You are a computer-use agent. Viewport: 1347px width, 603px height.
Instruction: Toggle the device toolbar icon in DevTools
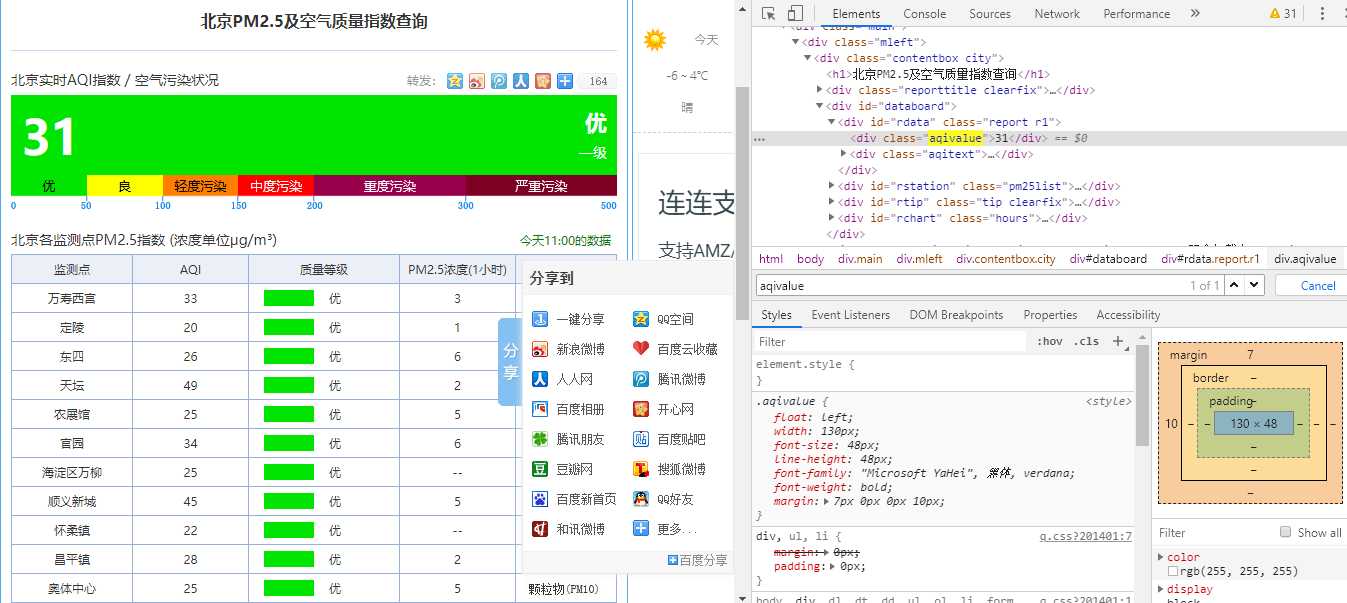point(795,13)
